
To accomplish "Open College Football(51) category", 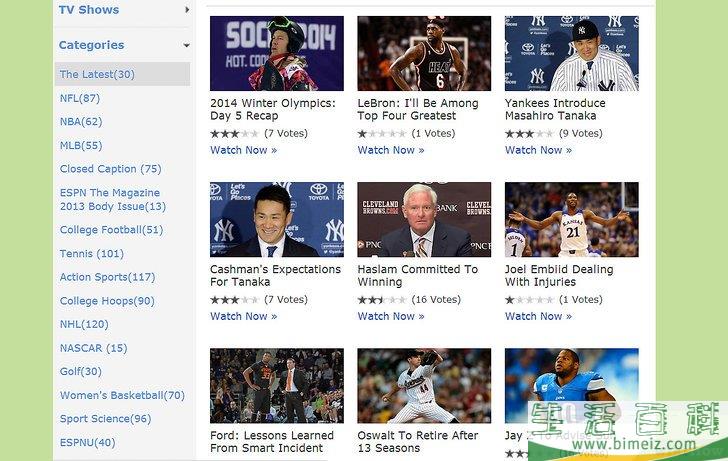I will click(111, 230).
